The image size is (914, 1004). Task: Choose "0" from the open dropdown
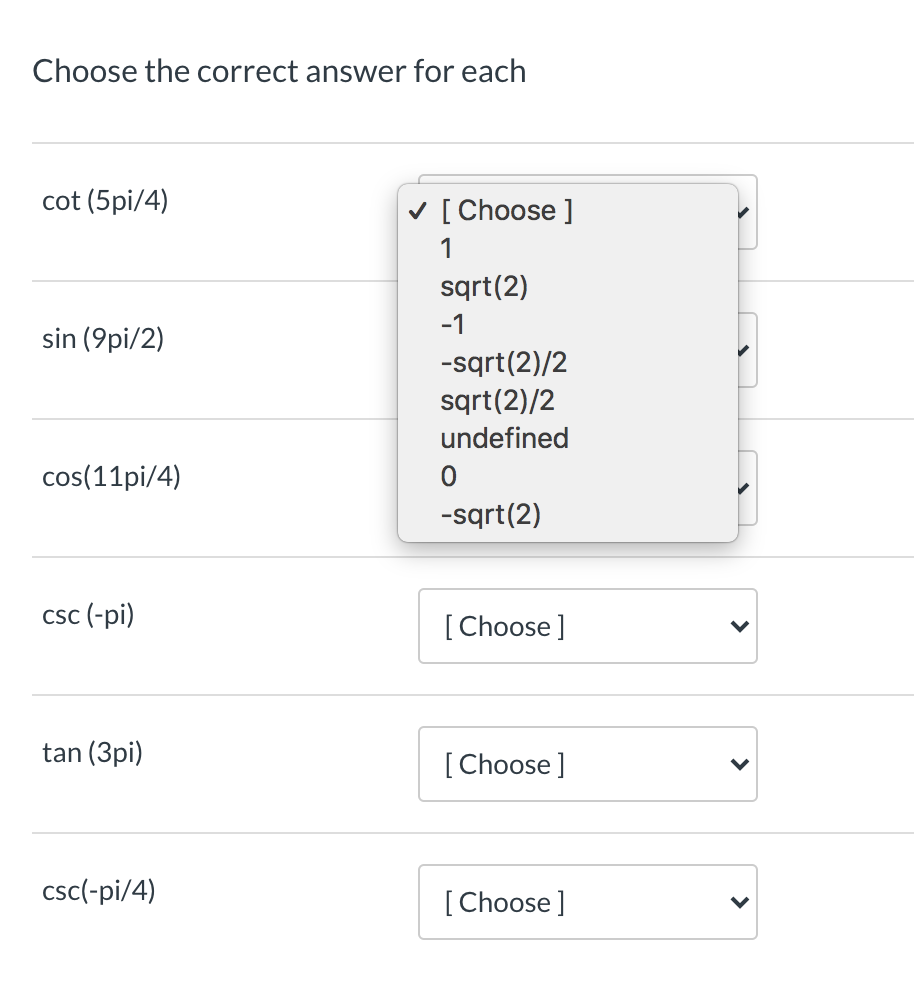tap(447, 476)
